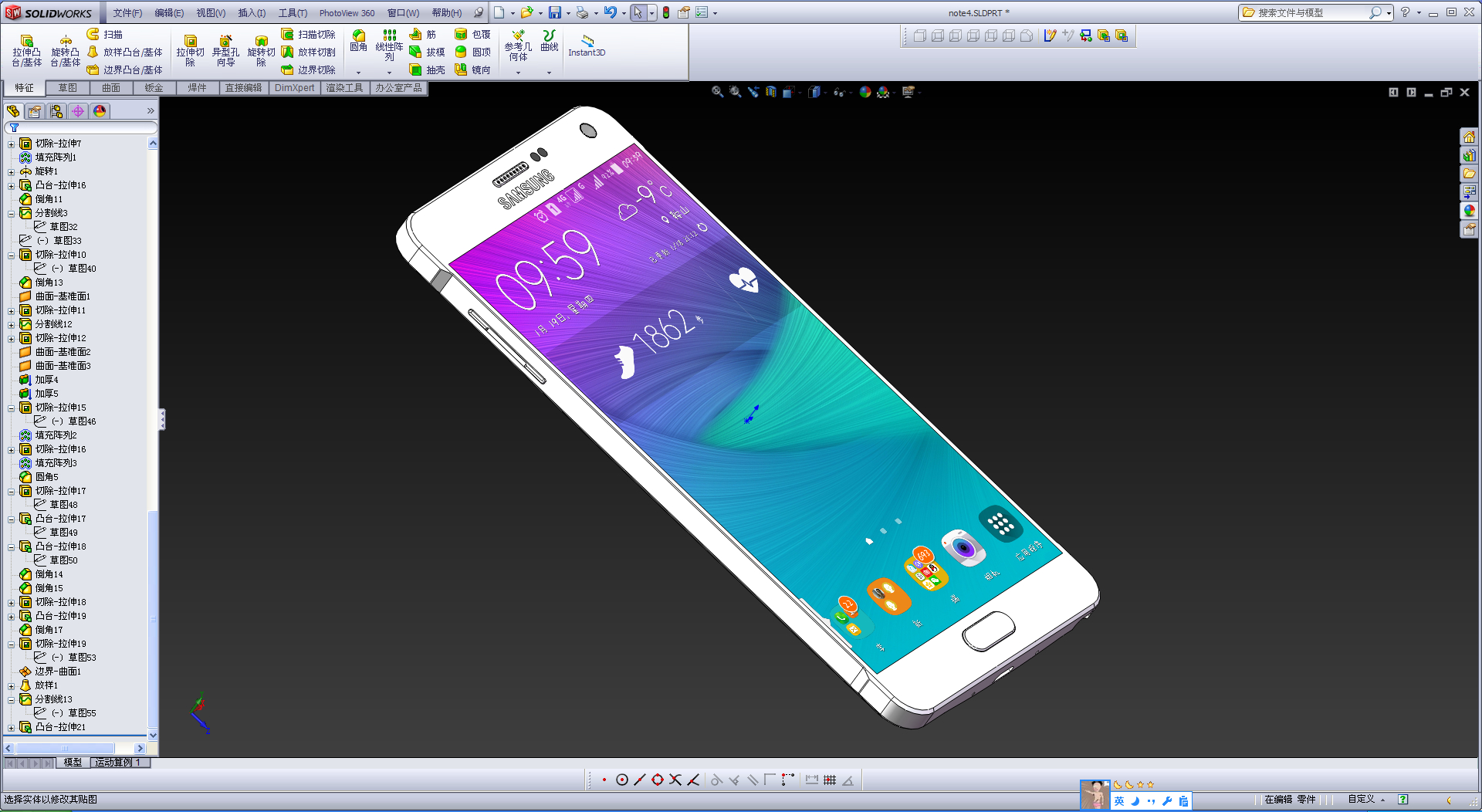Expand the 旋转1 feature node
Image resolution: width=1482 pixels, height=812 pixels.
11,172
